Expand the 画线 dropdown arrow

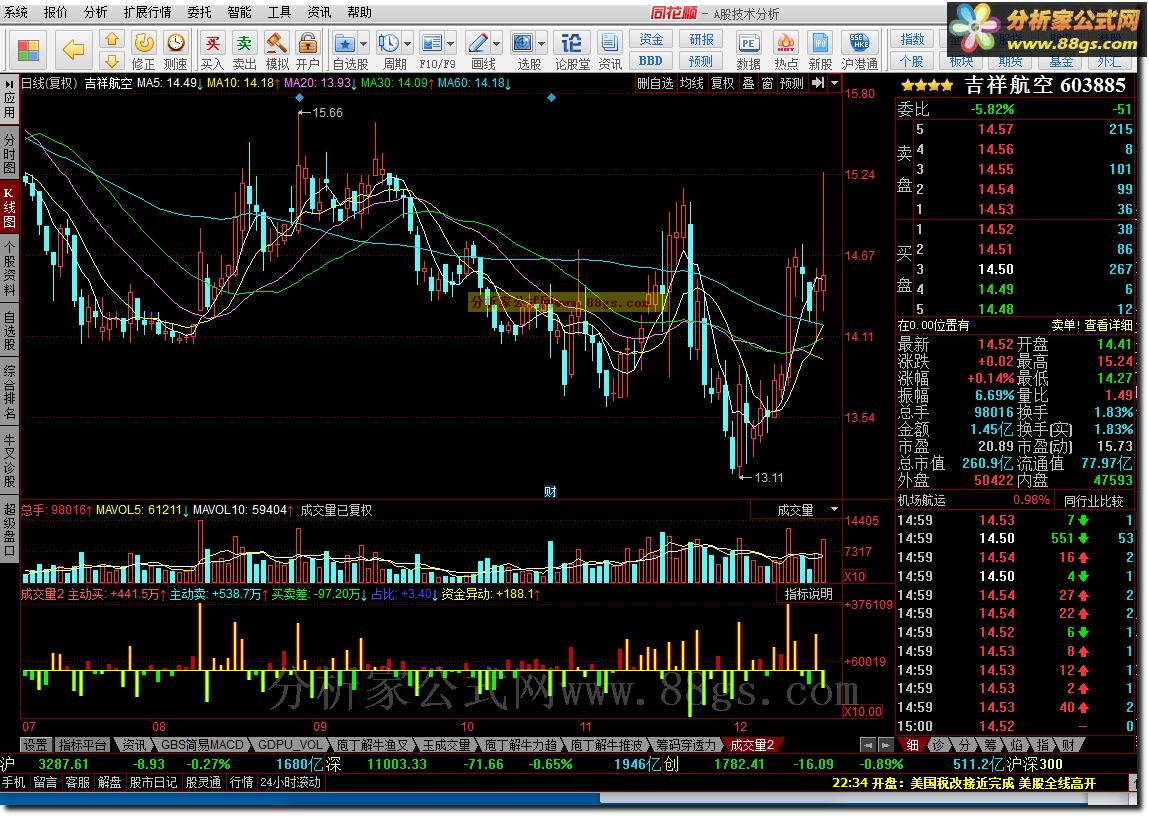[x=496, y=43]
